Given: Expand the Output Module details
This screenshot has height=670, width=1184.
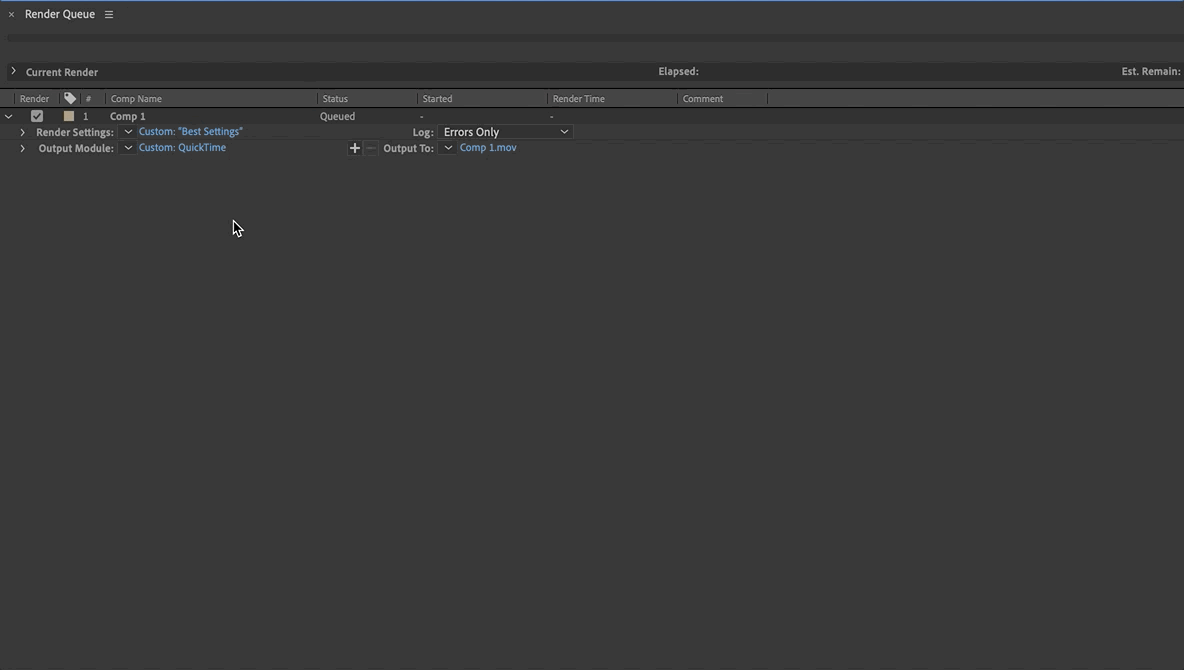Looking at the screenshot, I should 23,149.
